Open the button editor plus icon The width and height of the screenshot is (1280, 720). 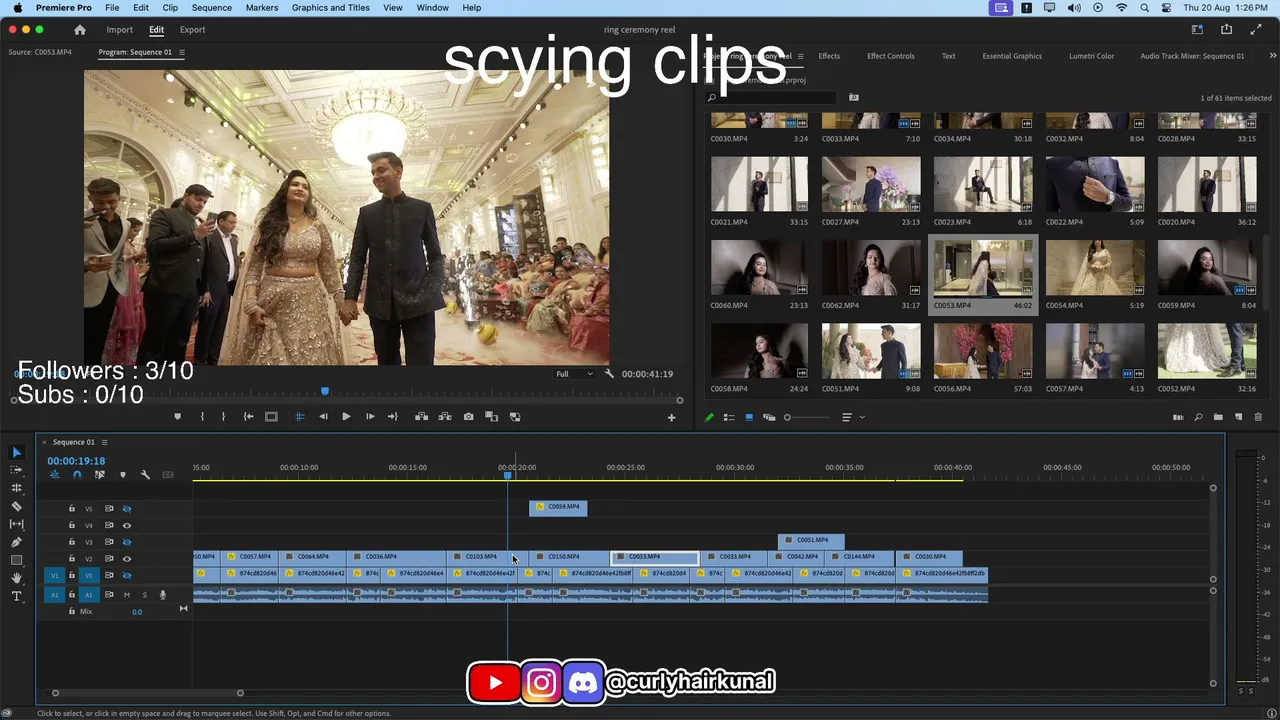(672, 418)
